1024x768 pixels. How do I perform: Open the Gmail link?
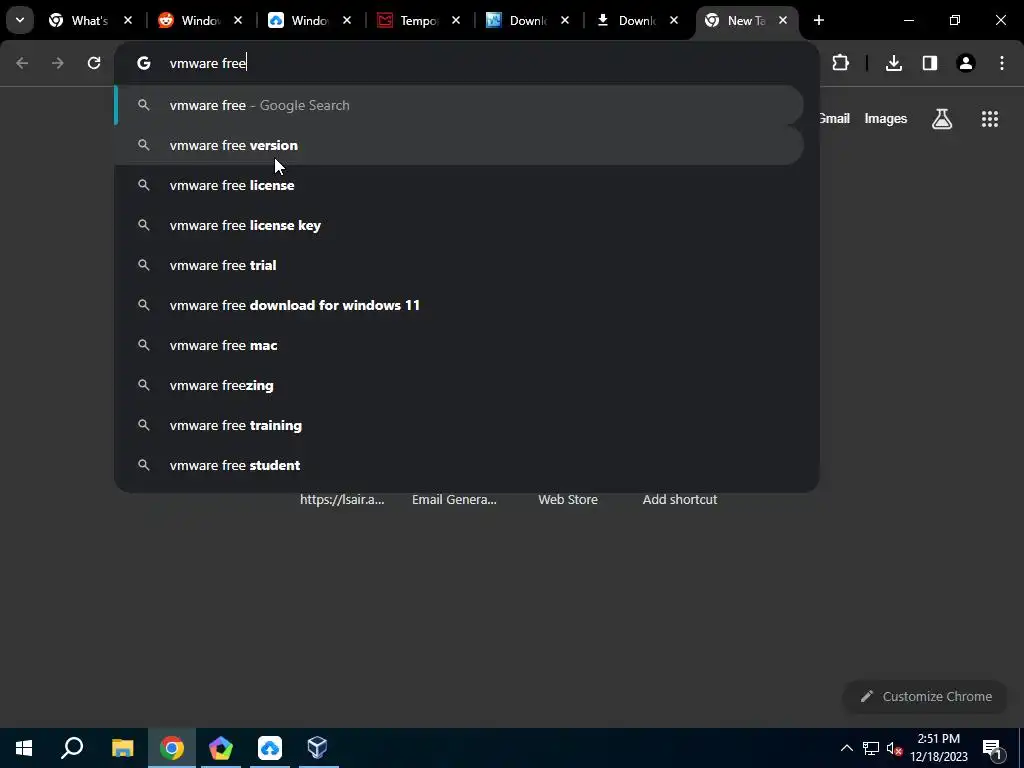point(835,118)
